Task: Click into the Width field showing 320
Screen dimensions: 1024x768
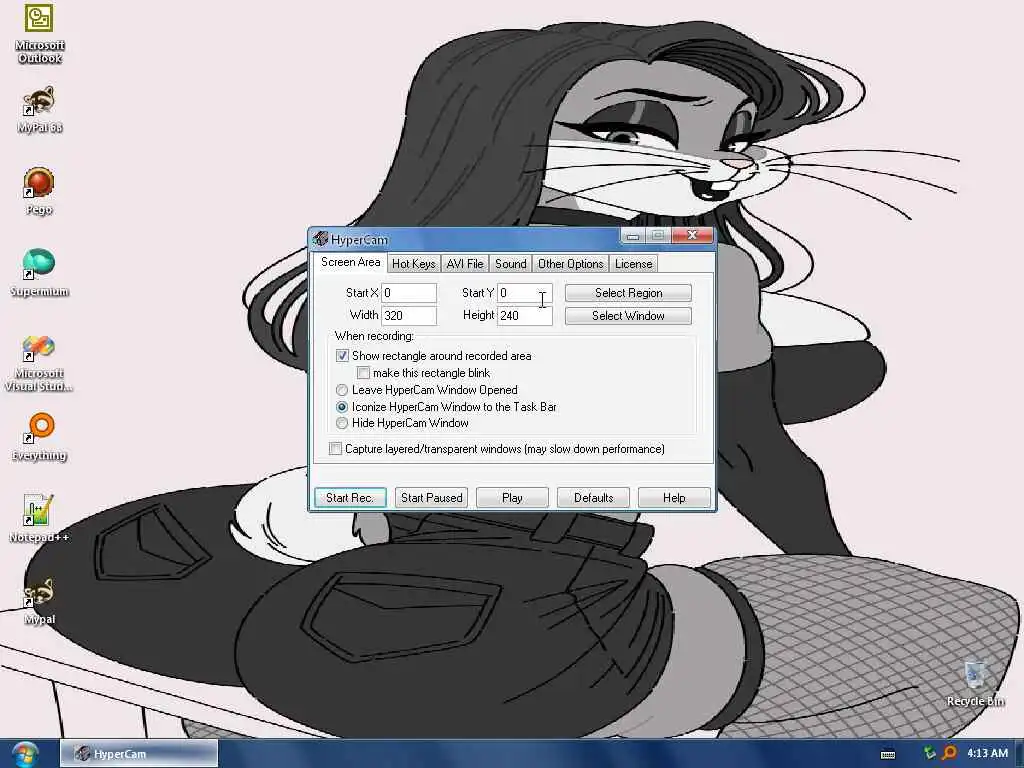Action: coord(409,315)
